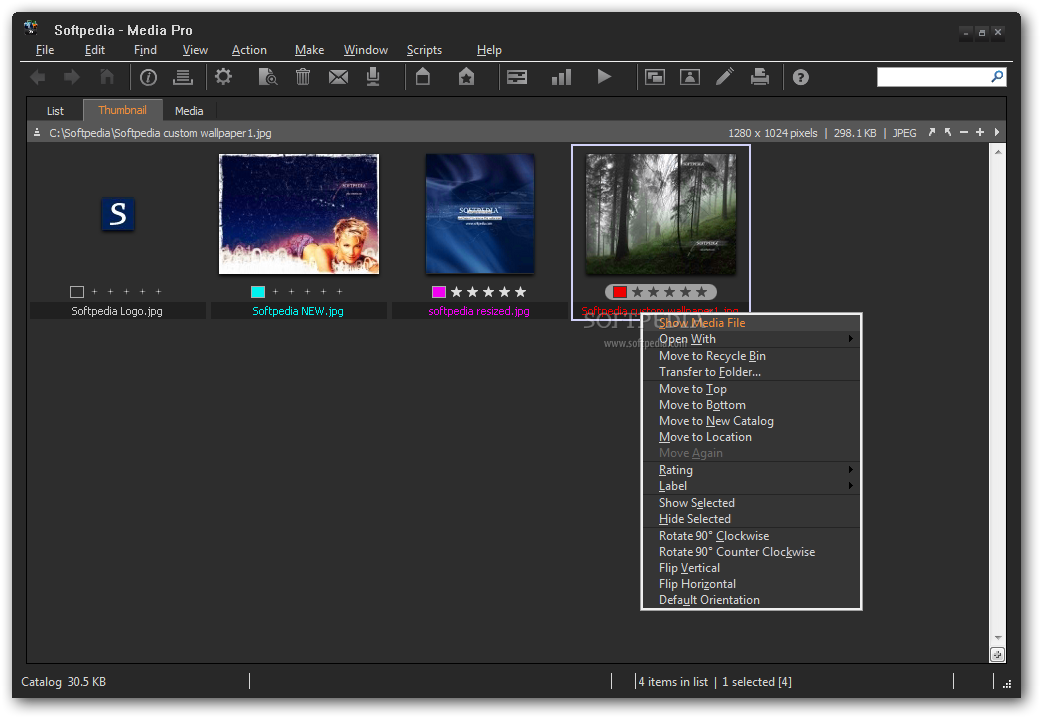The width and height of the screenshot is (1041, 718).
Task: Click the pencil edit toolbar icon
Action: tap(724, 76)
